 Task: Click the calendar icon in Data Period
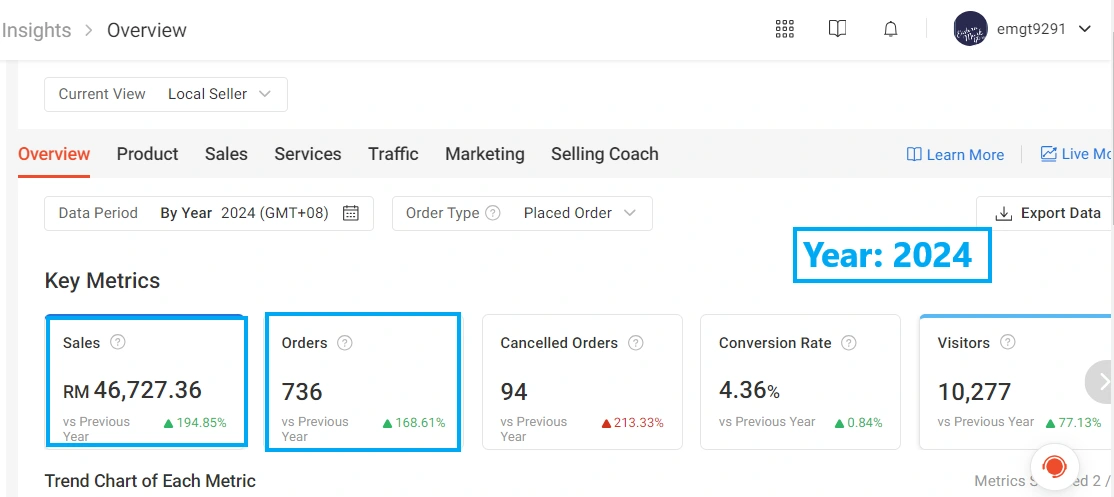click(351, 213)
